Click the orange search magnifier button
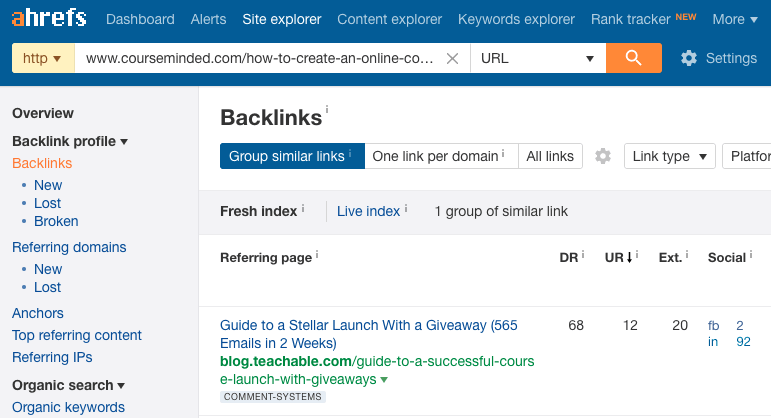The image size is (771, 418). pyautogui.click(x=633, y=58)
